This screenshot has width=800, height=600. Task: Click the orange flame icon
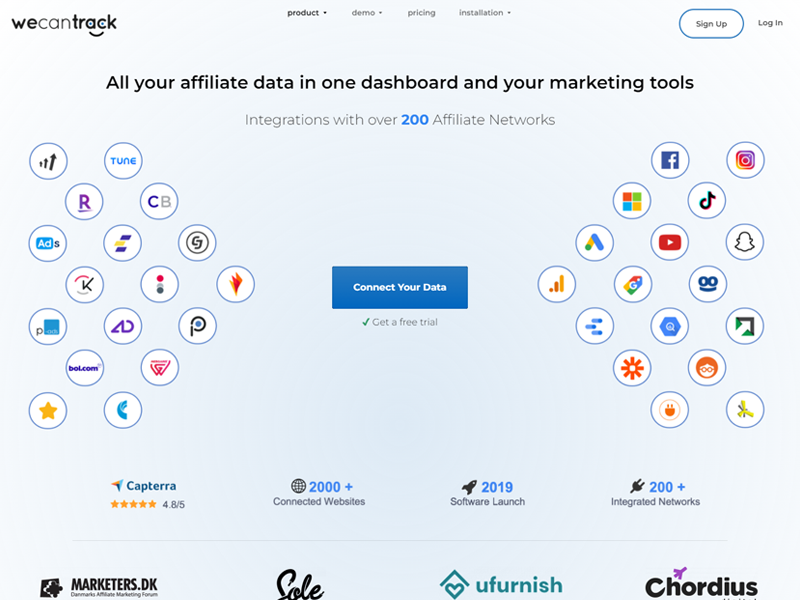235,284
